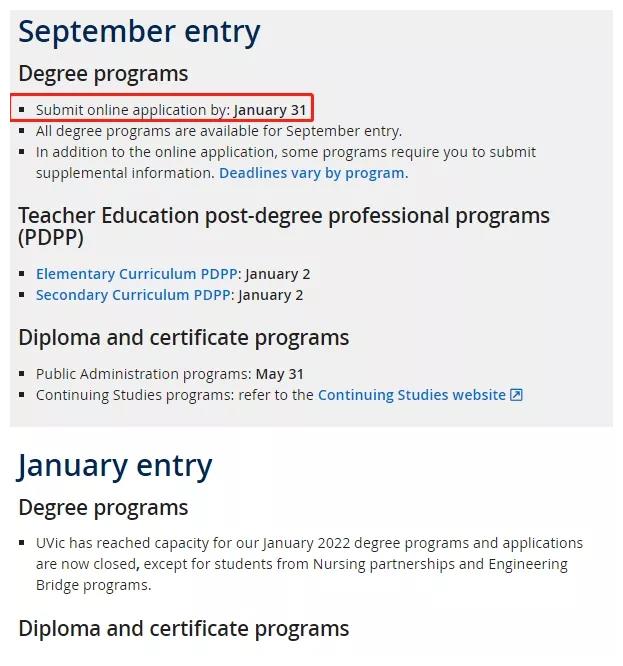Click the supplemental information bullet text
The image size is (623, 666).
[285, 163]
